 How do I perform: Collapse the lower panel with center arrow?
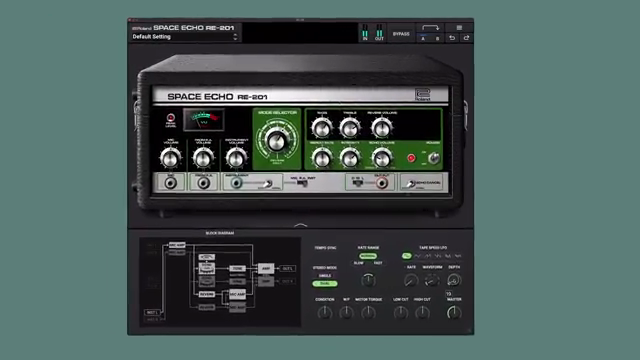point(300,225)
